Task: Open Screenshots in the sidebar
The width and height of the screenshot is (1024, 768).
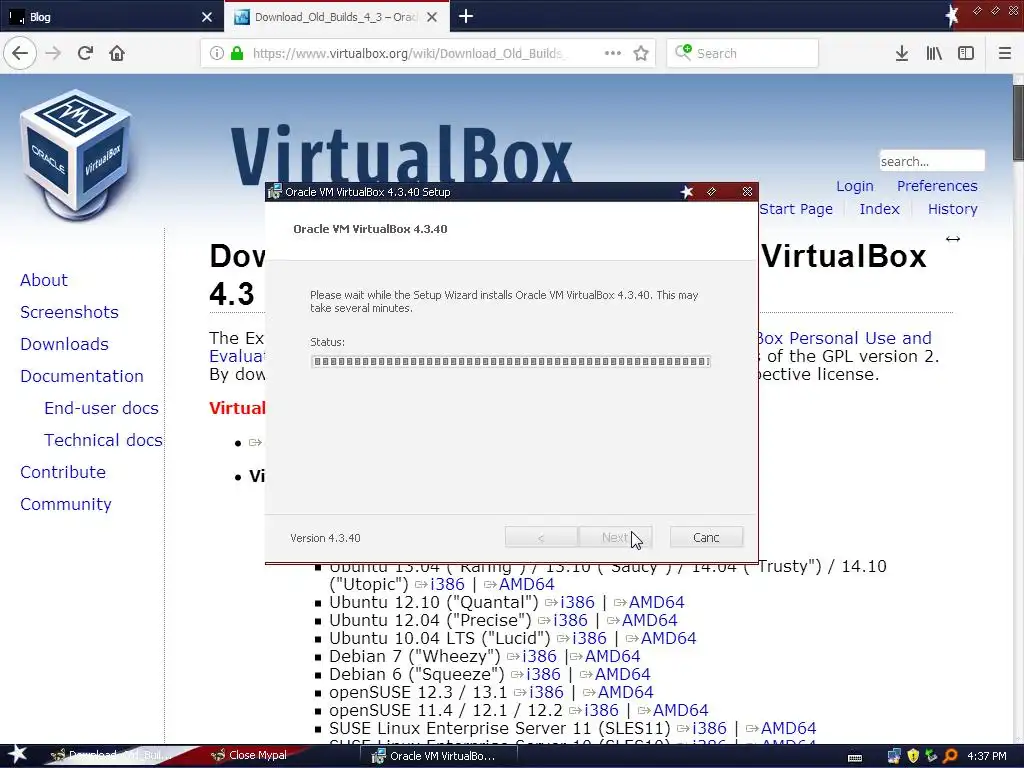Action: tap(69, 312)
